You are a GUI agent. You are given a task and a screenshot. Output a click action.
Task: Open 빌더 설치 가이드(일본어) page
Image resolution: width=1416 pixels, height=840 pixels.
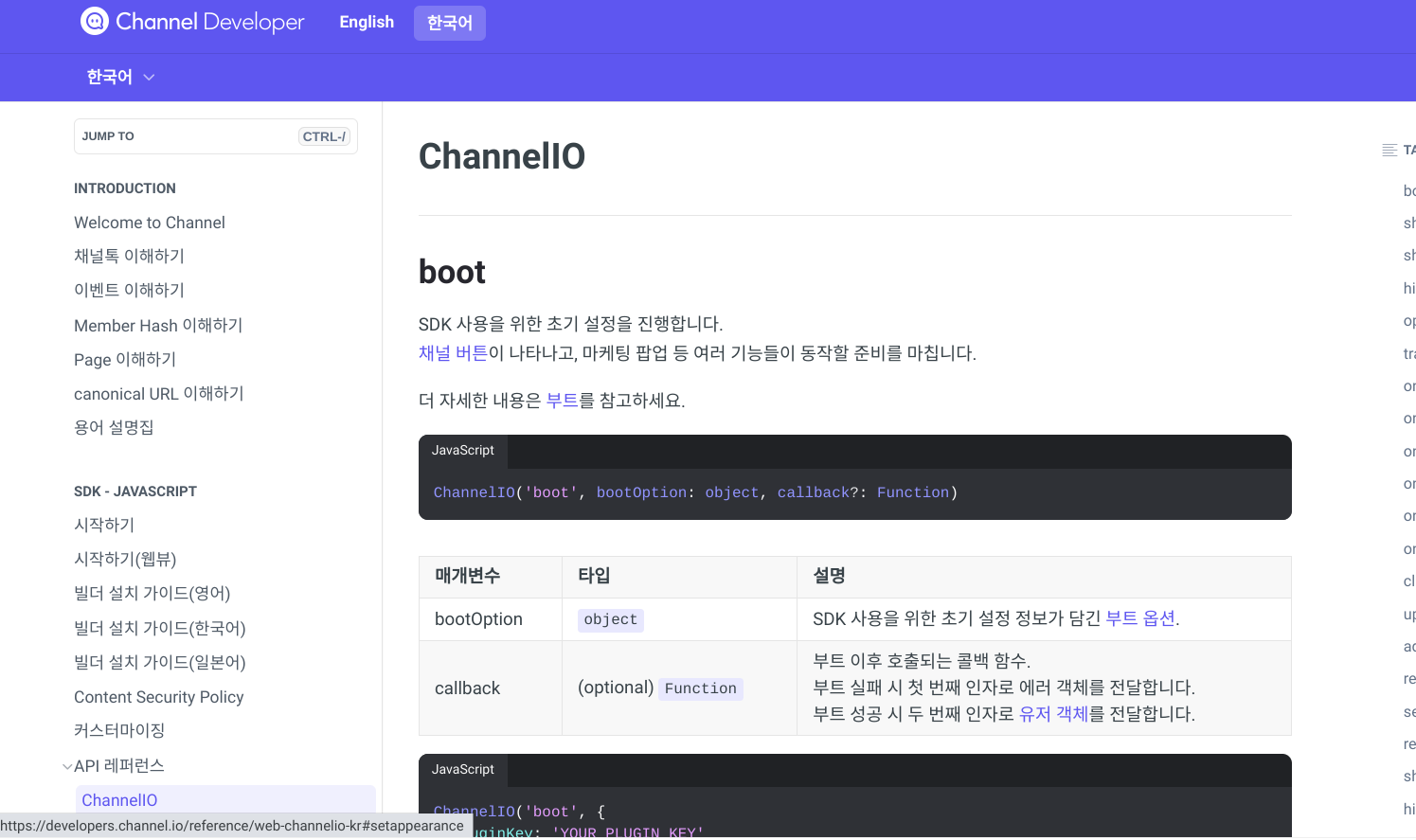pos(160,663)
